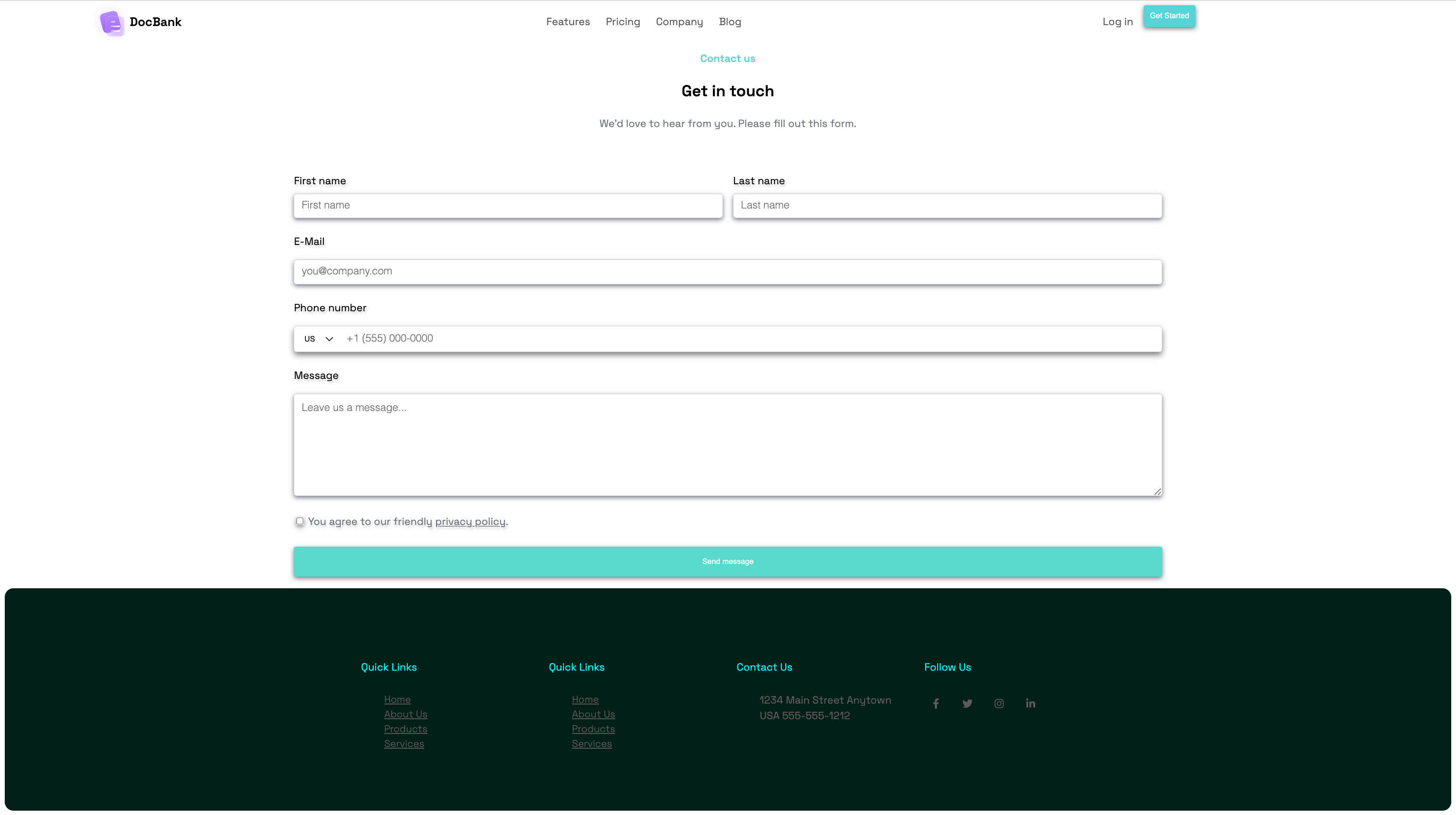
Task: Open the Twitter social icon
Action: click(967, 704)
